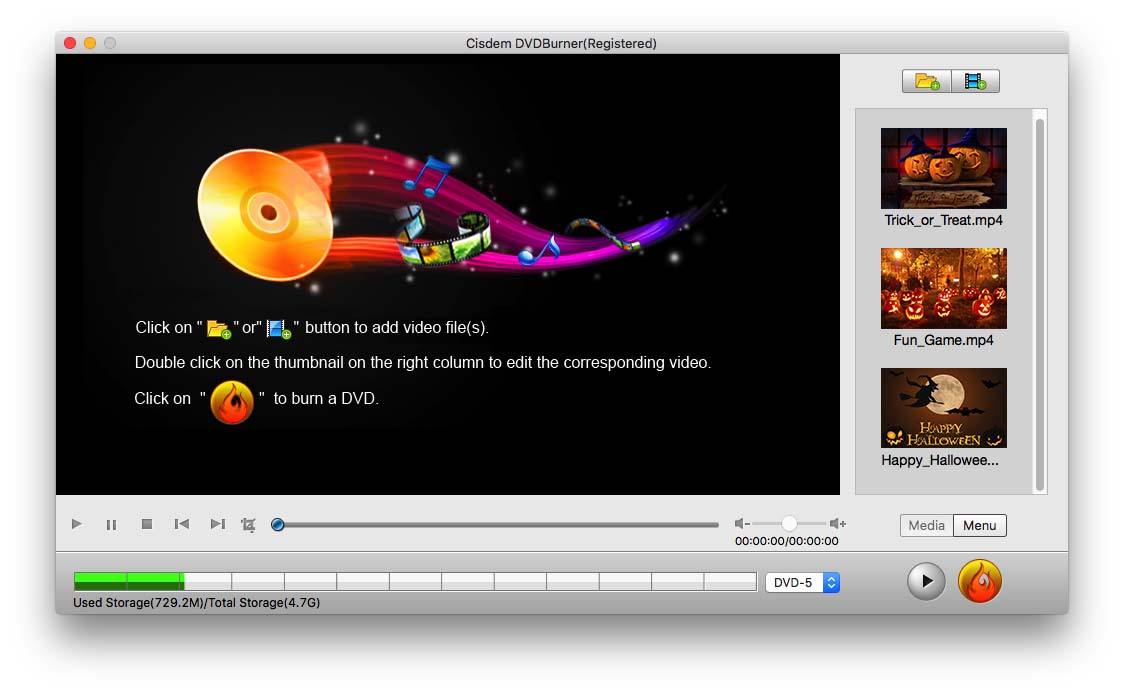This screenshot has width=1124, height=694.
Task: Adjust the volume slider knob
Action: 789,524
